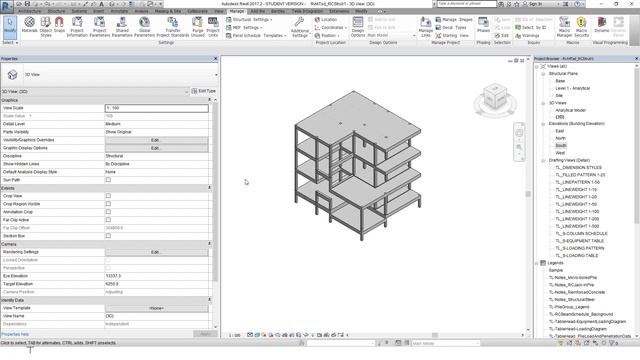Open the Revit application menu
This screenshot has width=640, height=360.
tap(7, 7)
